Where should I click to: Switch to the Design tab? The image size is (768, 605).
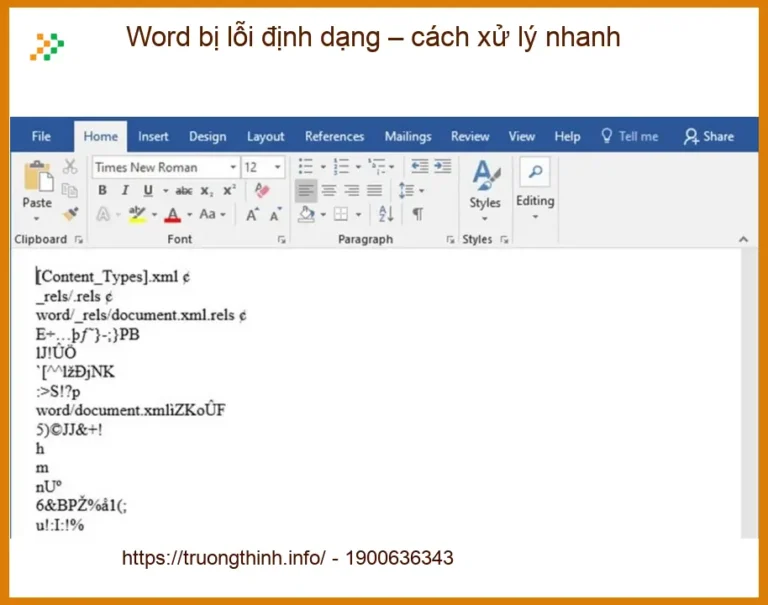click(208, 136)
